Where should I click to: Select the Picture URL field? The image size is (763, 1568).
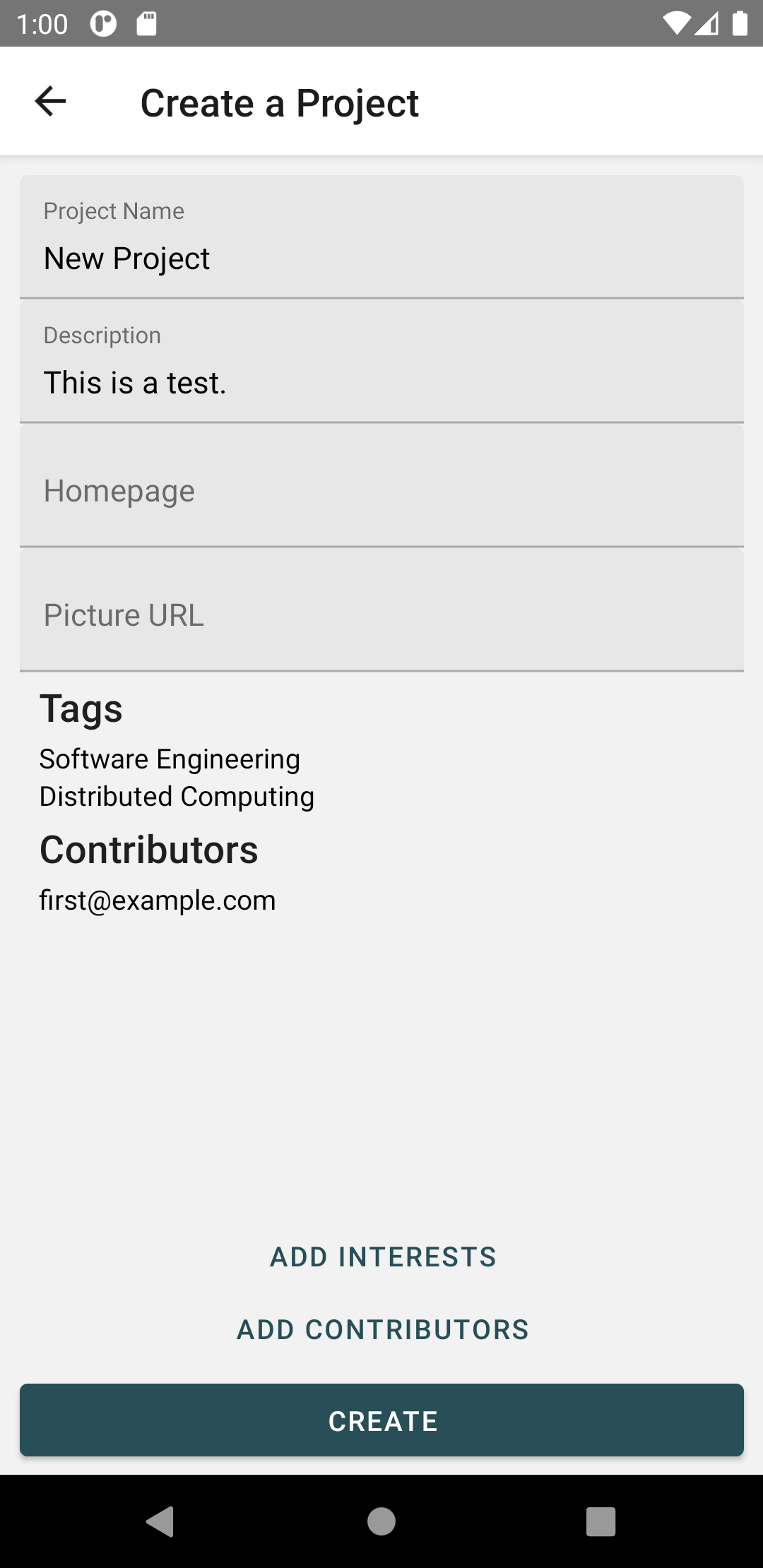click(x=381, y=611)
